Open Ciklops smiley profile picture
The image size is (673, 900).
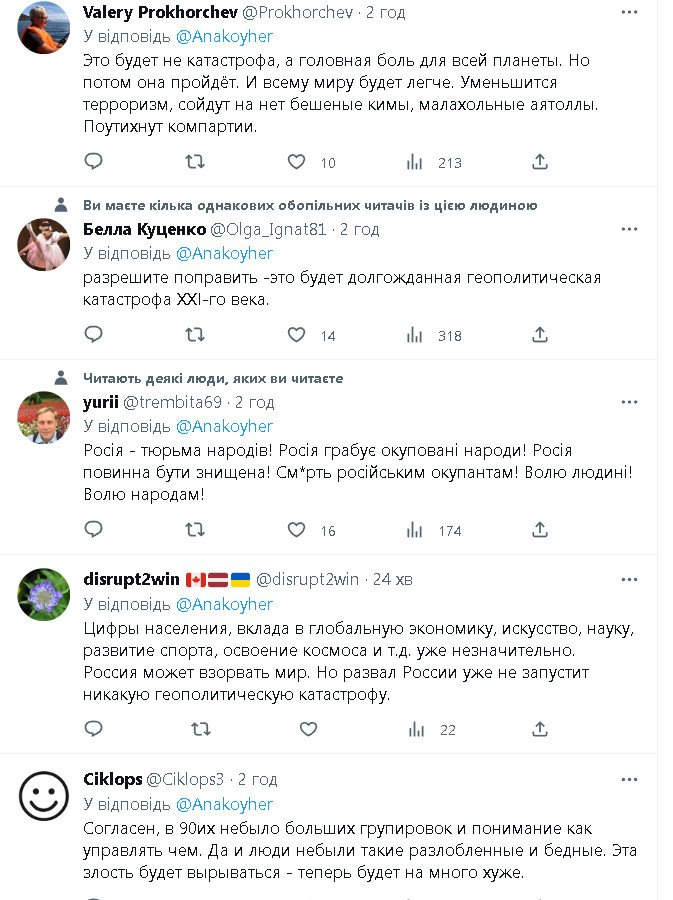(x=44, y=795)
